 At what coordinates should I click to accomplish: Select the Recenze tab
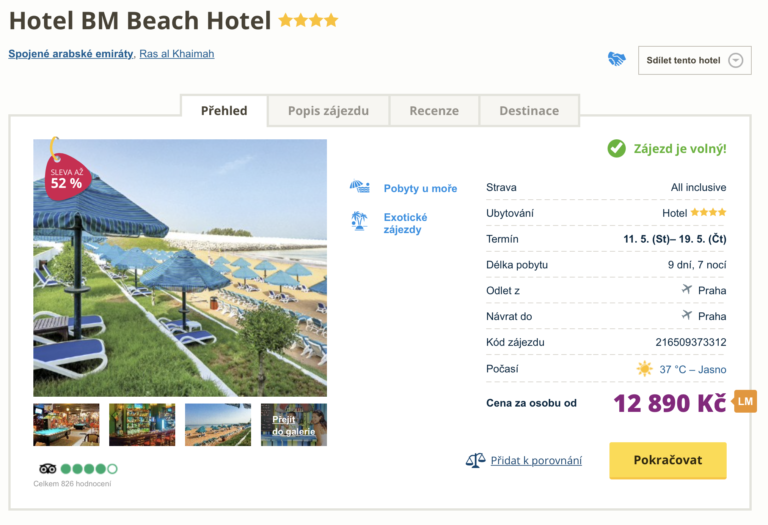click(x=434, y=111)
